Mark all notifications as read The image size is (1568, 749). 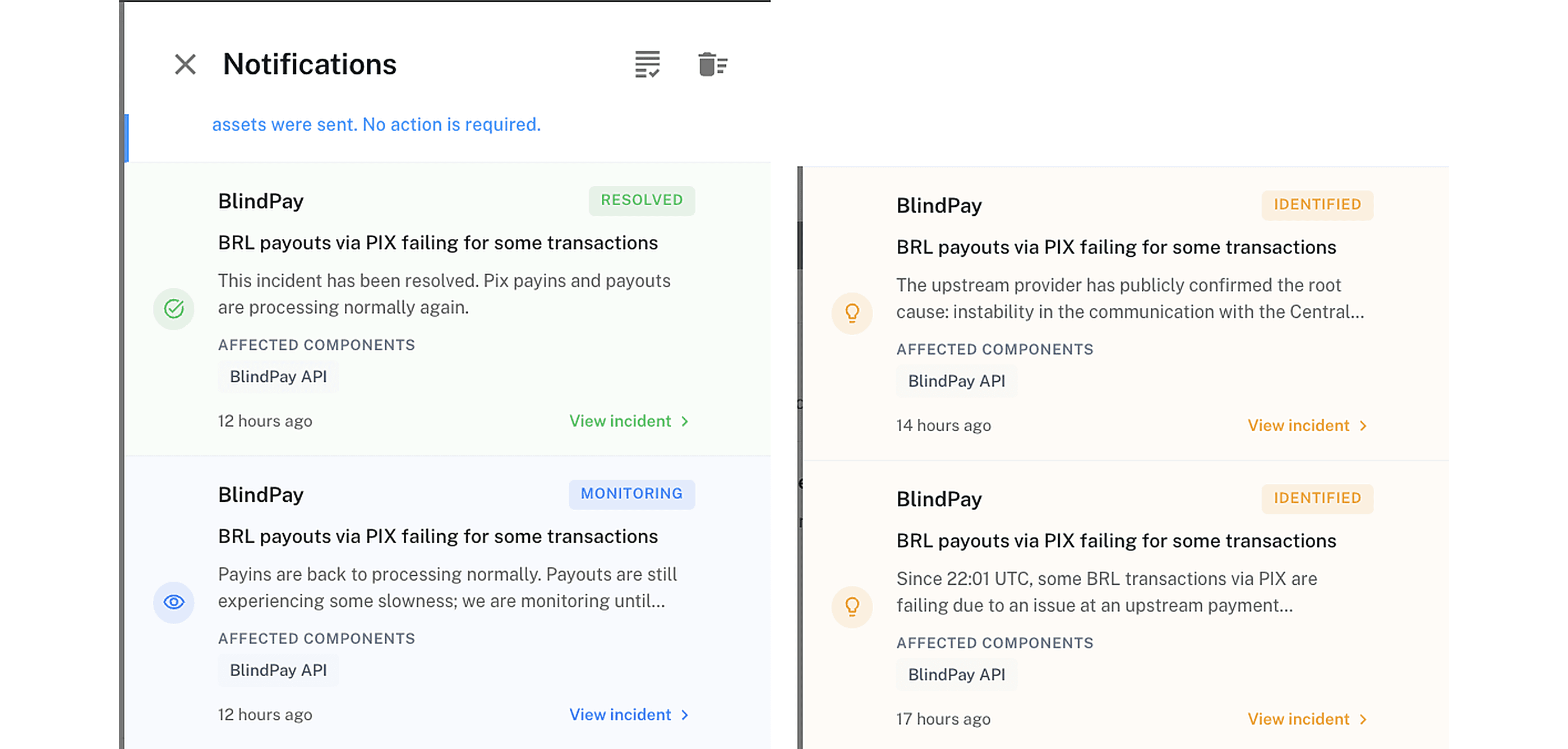tap(647, 64)
